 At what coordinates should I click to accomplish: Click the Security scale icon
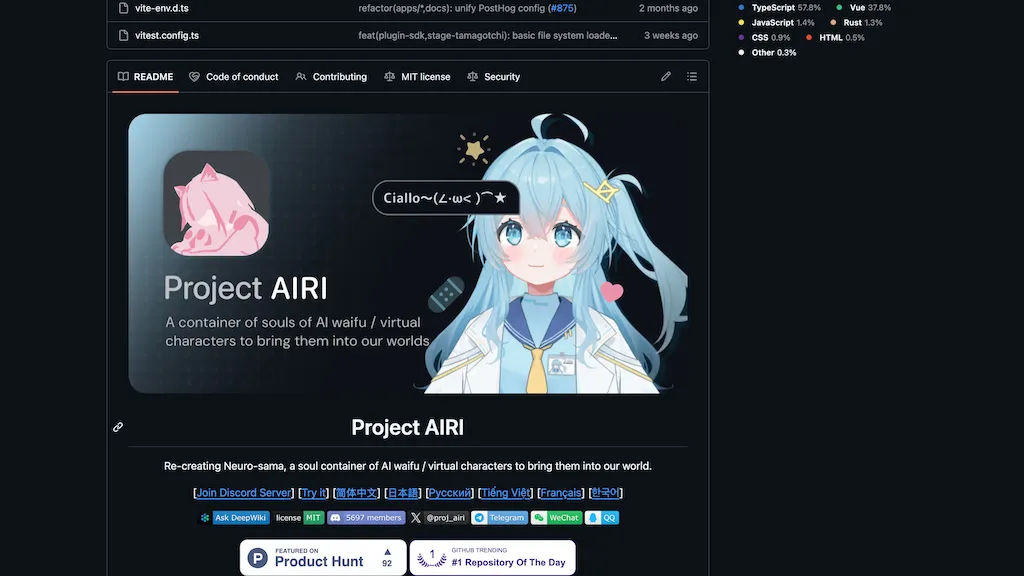pos(472,76)
